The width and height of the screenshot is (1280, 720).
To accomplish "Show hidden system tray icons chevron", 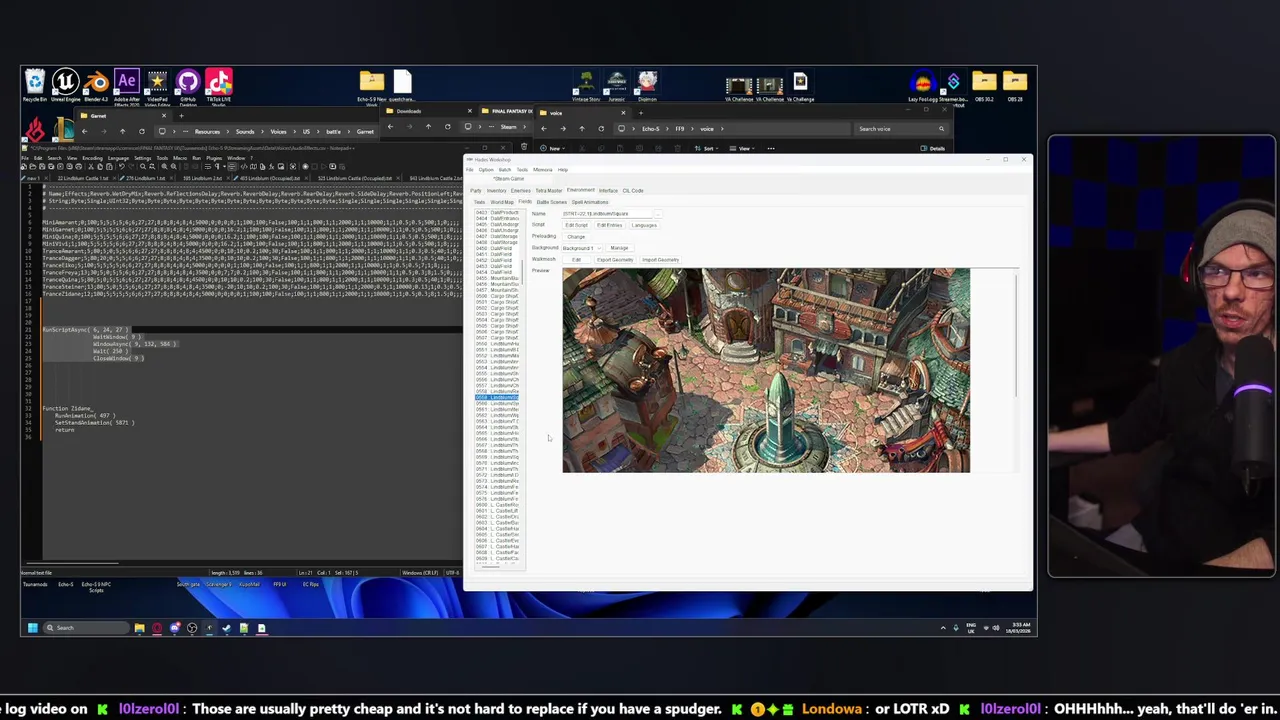I will point(942,628).
